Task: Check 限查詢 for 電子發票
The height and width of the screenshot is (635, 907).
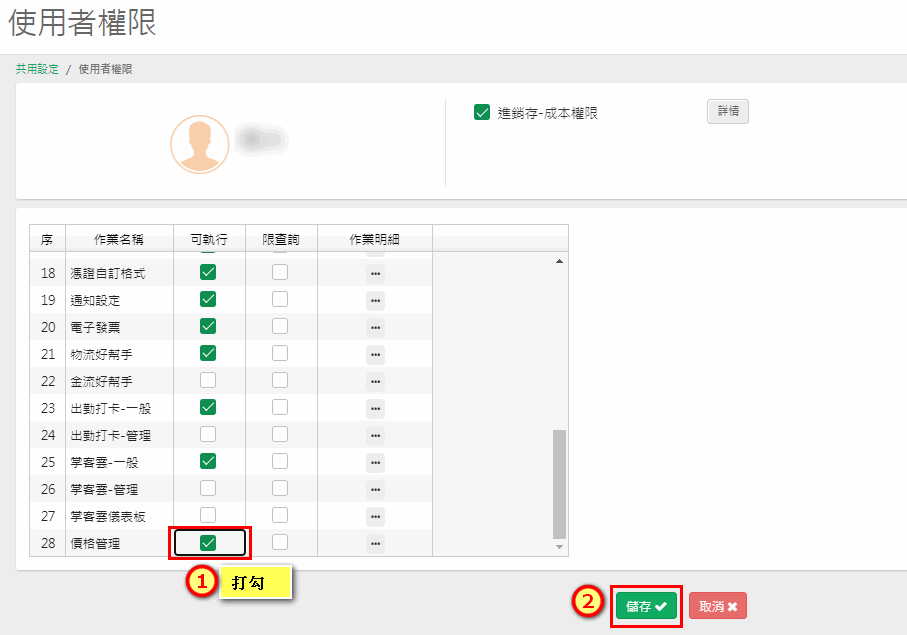Action: coord(280,326)
